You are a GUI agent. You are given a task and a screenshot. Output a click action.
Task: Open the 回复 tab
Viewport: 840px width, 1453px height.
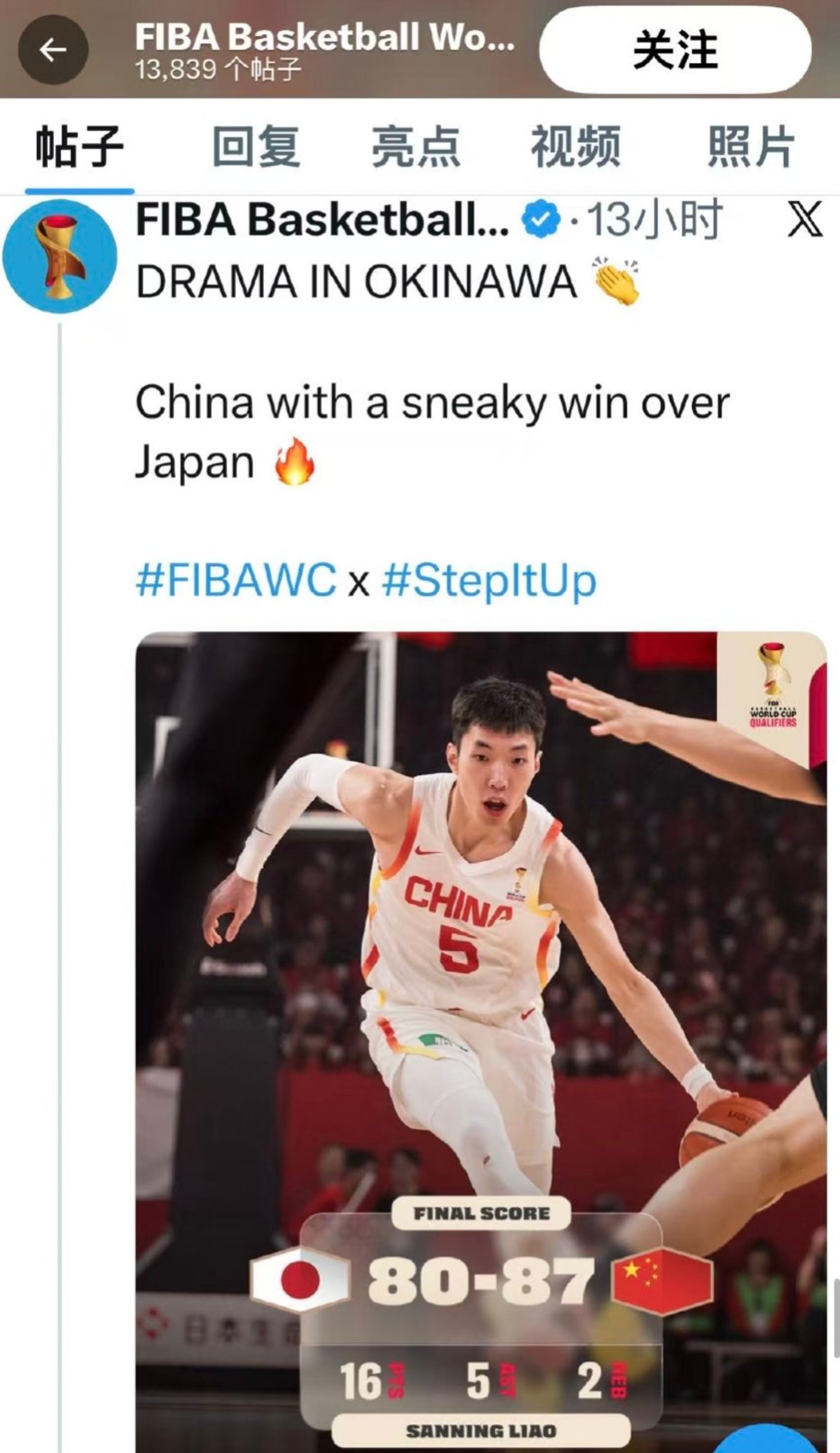pyautogui.click(x=256, y=147)
